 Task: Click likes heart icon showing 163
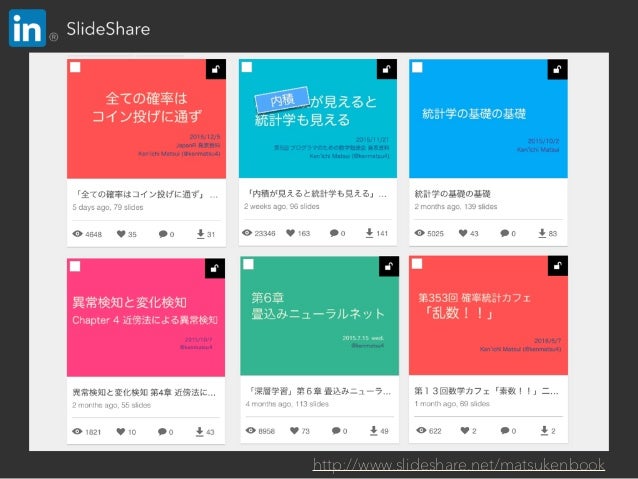click(290, 233)
